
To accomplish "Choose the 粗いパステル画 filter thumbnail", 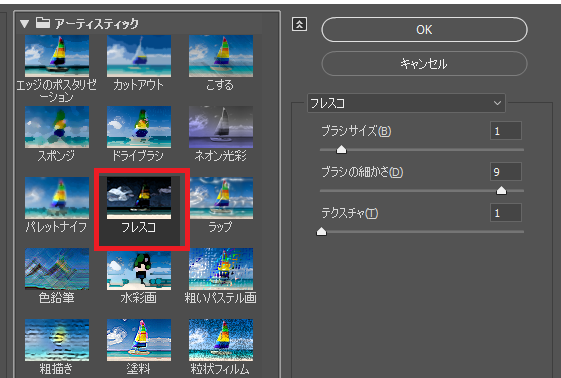I will coord(221,269).
